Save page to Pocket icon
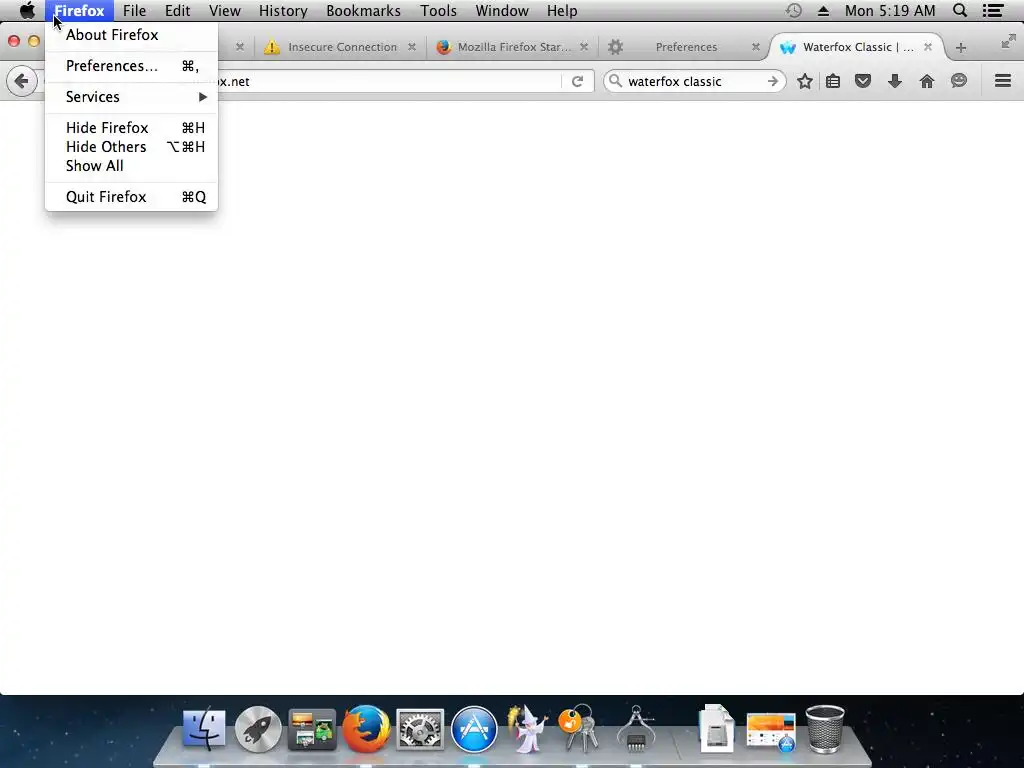 (863, 81)
